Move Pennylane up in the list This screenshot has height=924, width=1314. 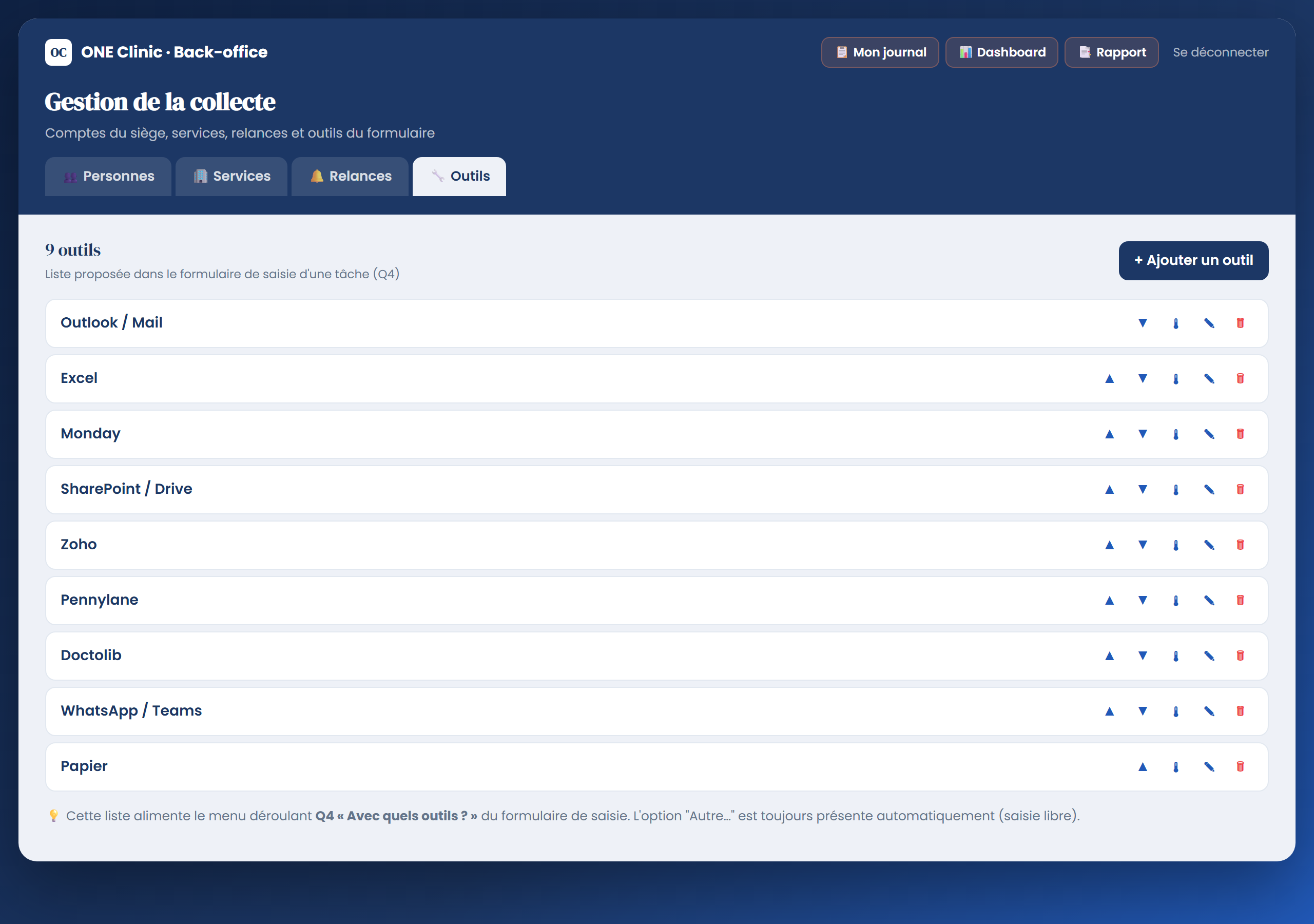(1109, 601)
